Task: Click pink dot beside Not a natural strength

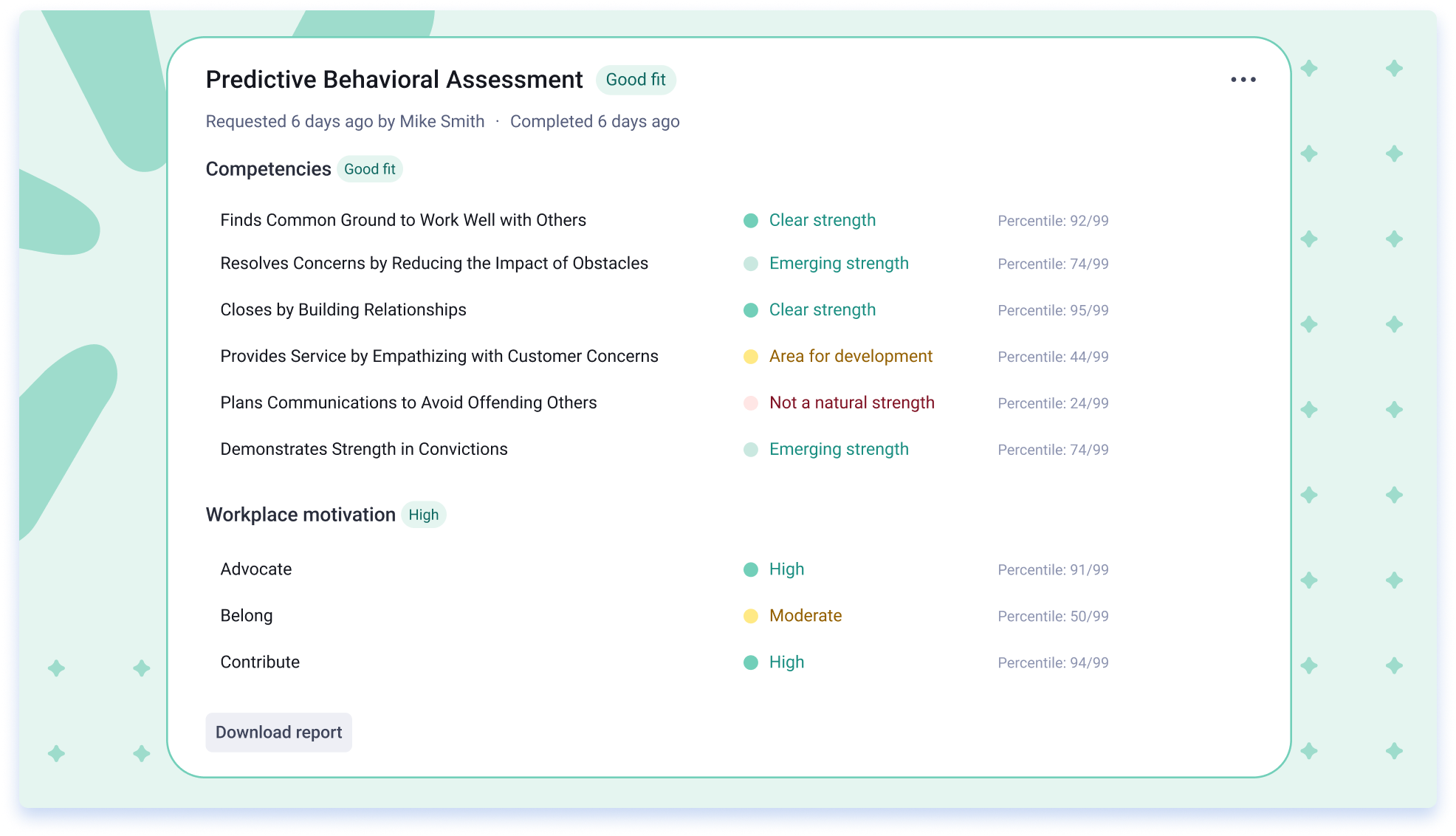Action: (751, 403)
